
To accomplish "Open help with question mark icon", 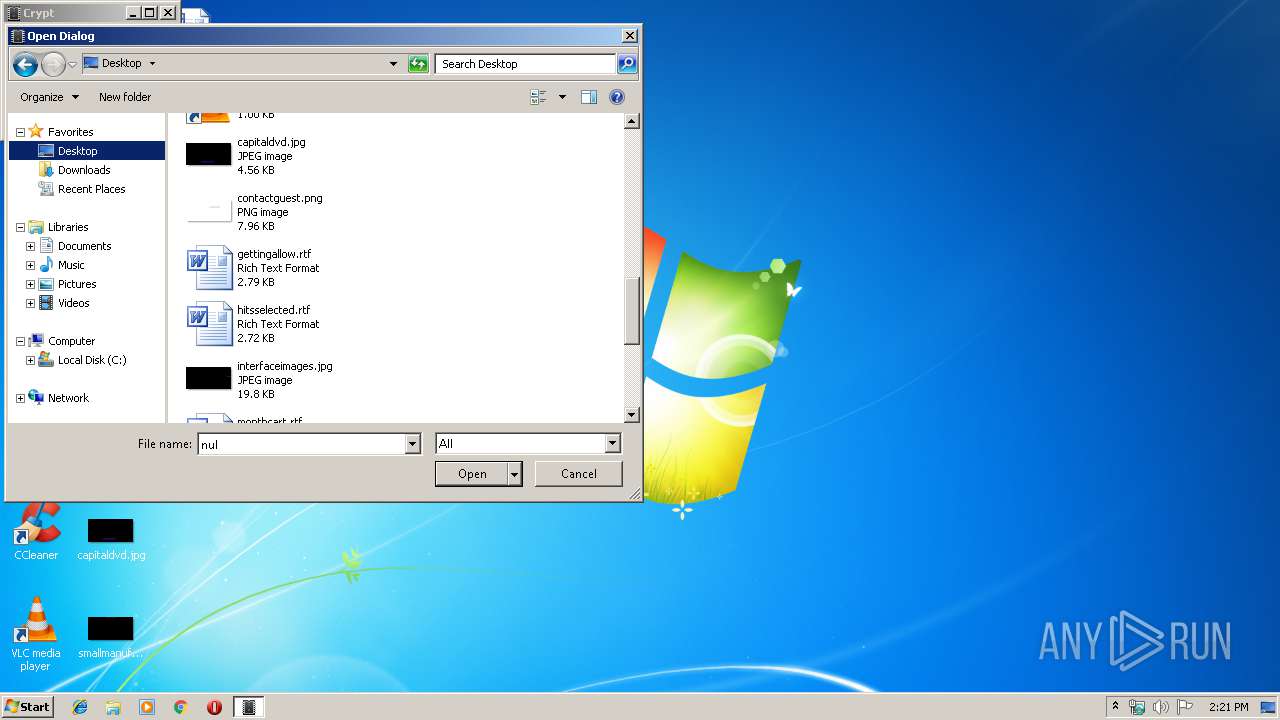I will [x=617, y=97].
